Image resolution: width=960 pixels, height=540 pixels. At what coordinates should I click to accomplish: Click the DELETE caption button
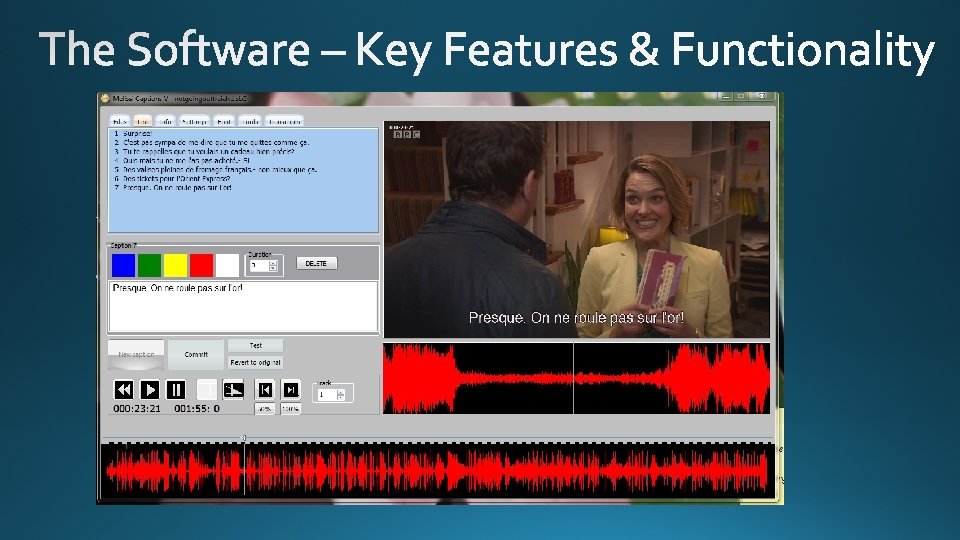[317, 263]
